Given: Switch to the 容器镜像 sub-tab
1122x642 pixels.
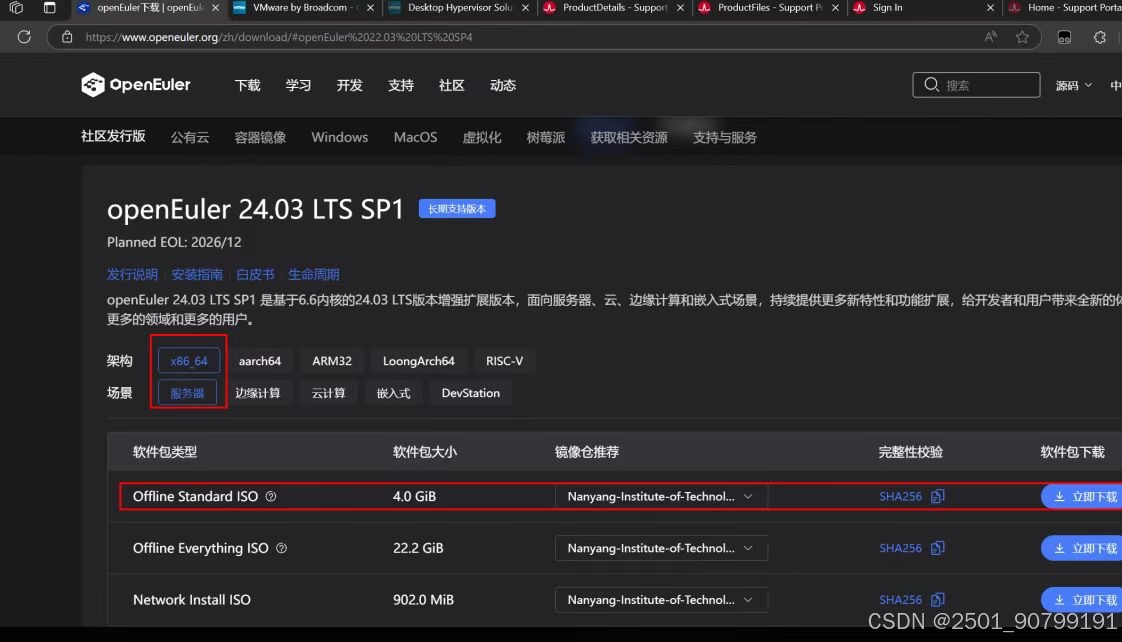Looking at the screenshot, I should pos(260,137).
